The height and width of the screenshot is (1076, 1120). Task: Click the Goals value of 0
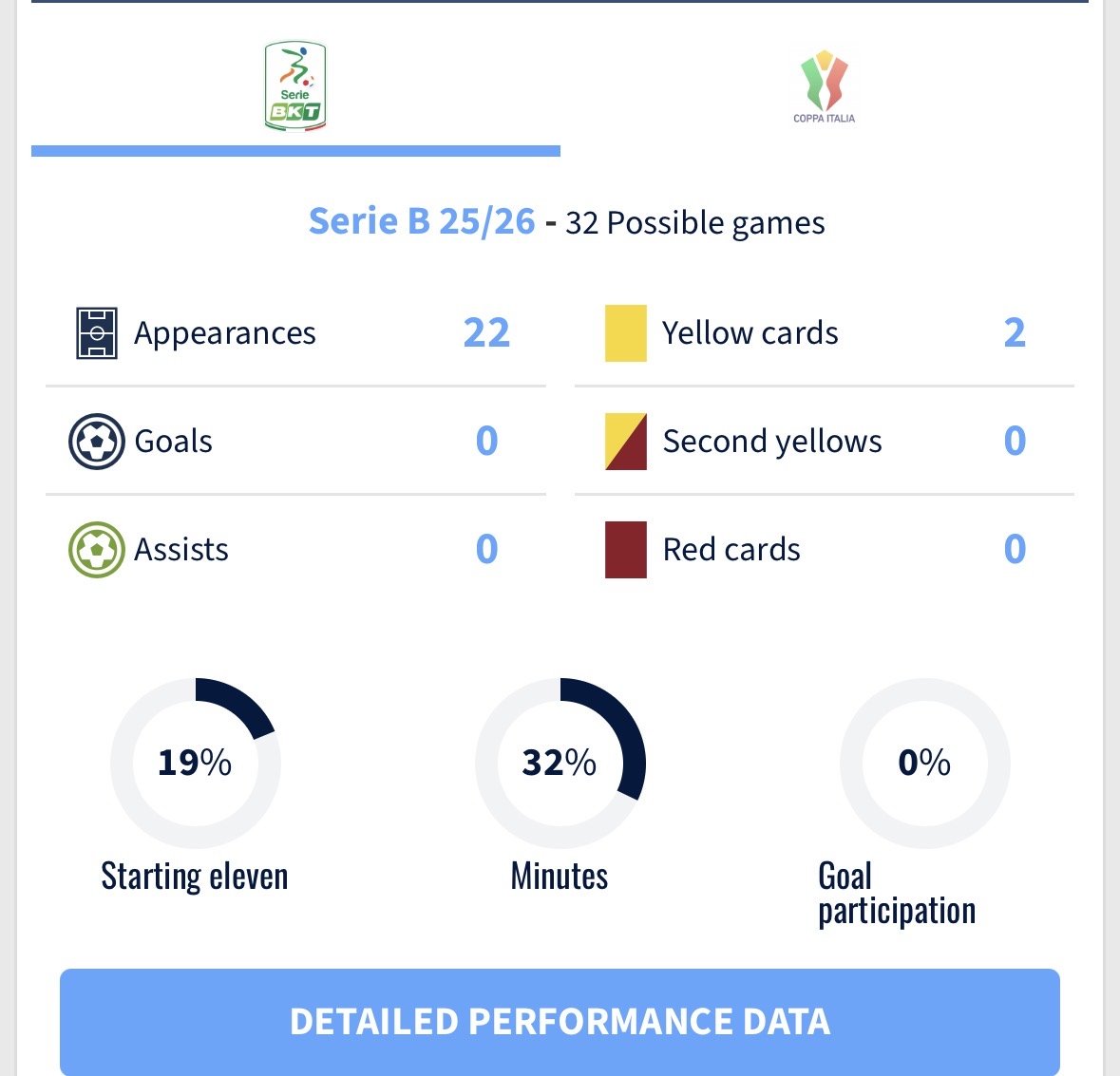486,442
